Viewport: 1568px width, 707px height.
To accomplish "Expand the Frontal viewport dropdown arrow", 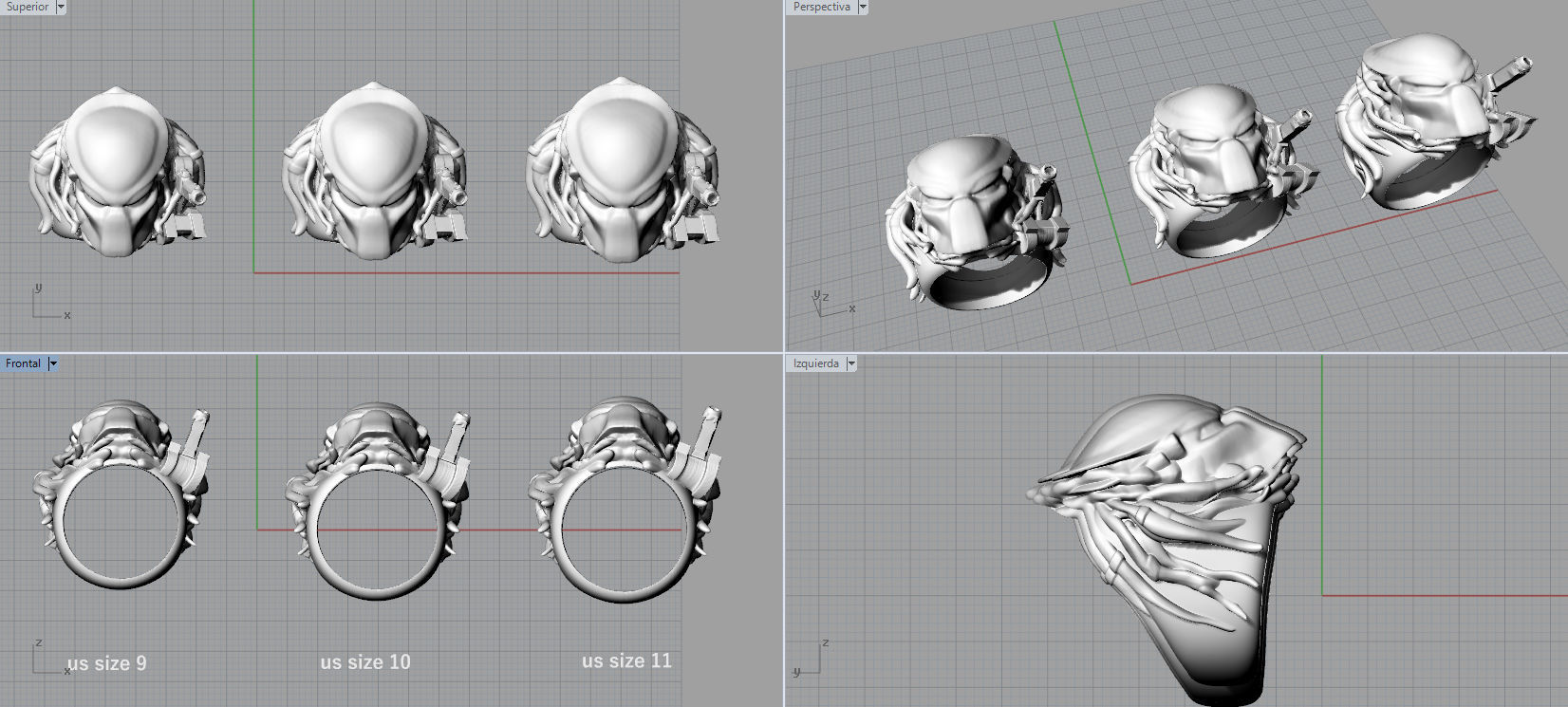I will pos(53,363).
